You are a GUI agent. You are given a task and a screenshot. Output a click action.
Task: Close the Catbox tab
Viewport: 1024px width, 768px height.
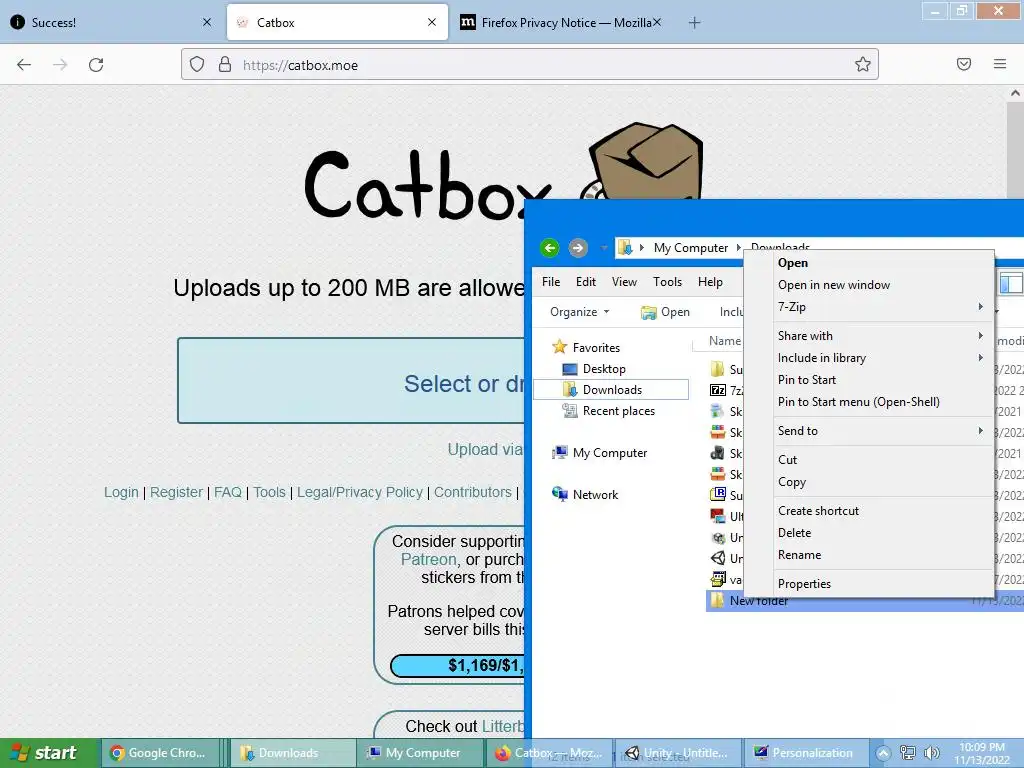coord(432,22)
